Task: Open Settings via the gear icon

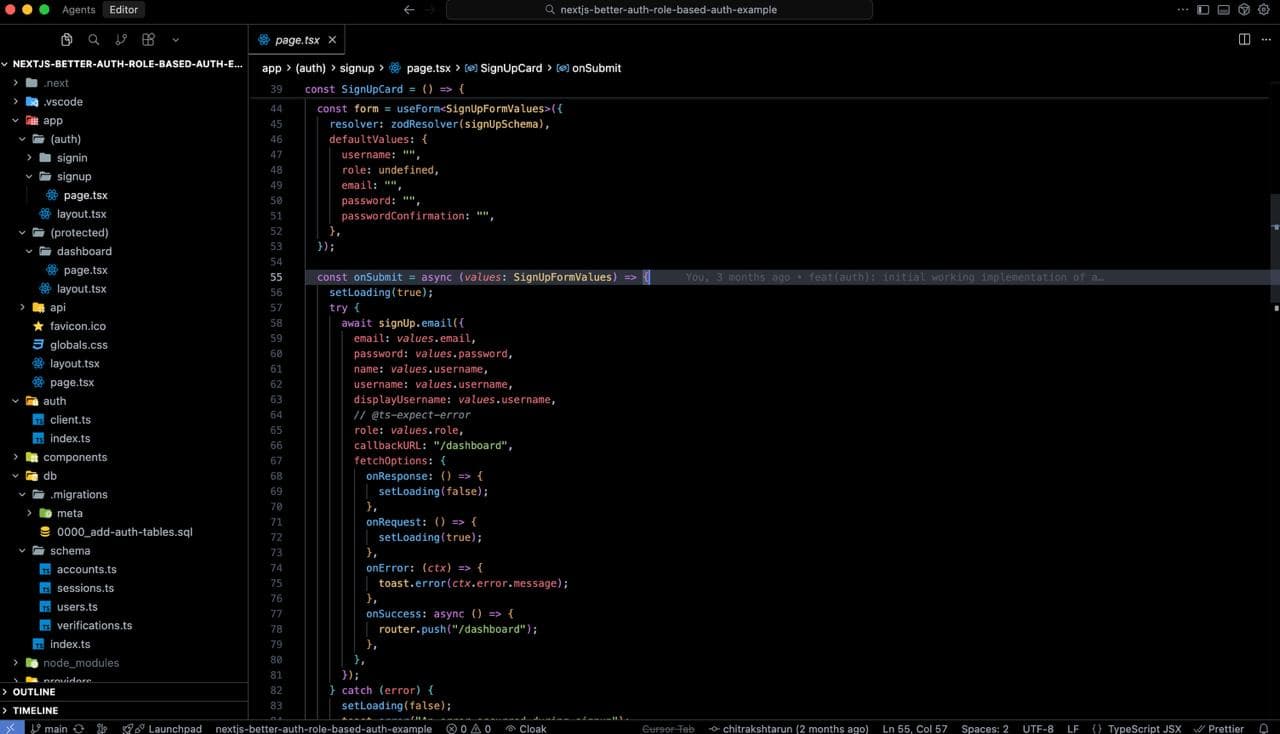Action: coord(1263,9)
